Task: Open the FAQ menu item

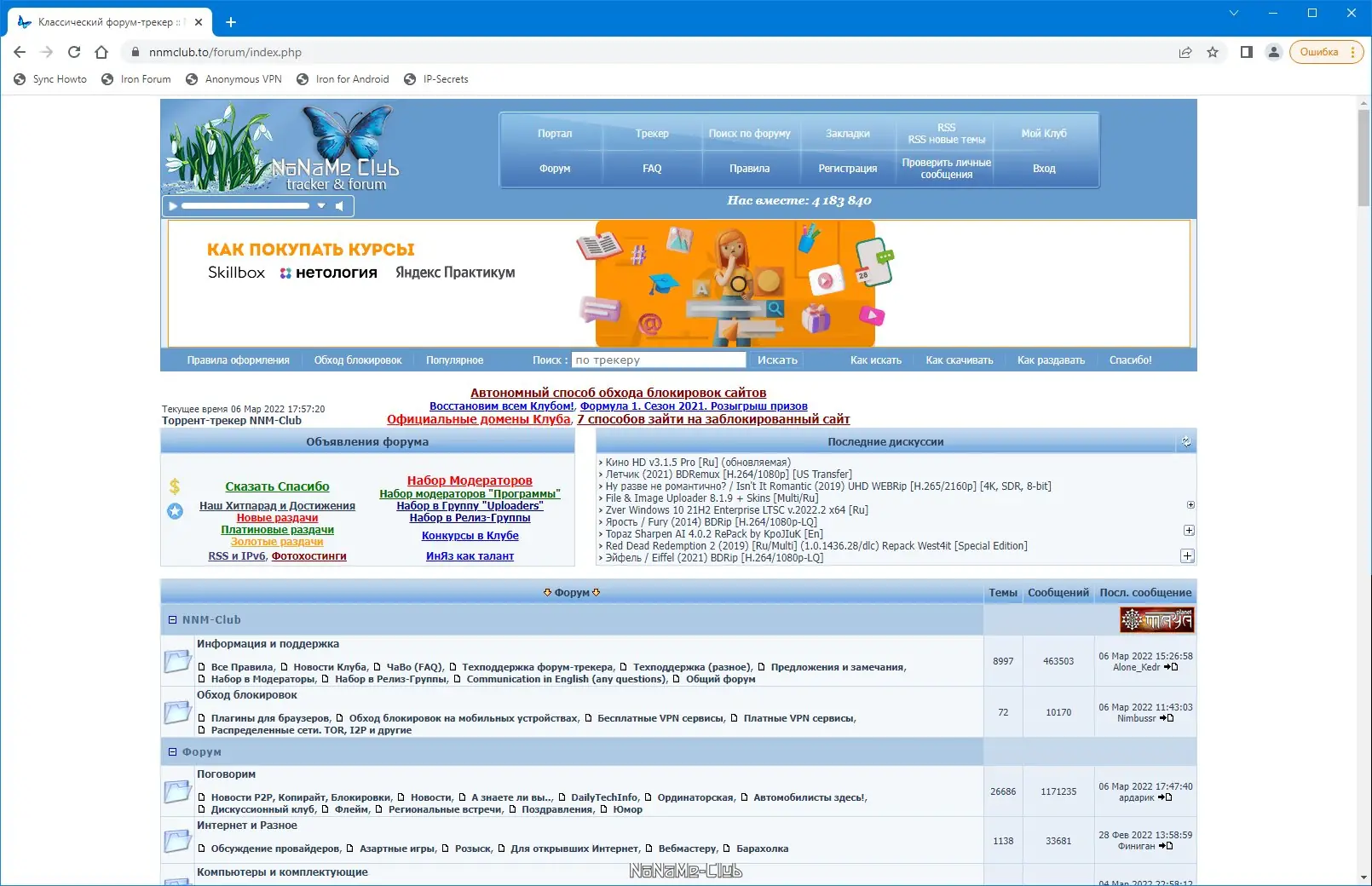Action: [652, 169]
